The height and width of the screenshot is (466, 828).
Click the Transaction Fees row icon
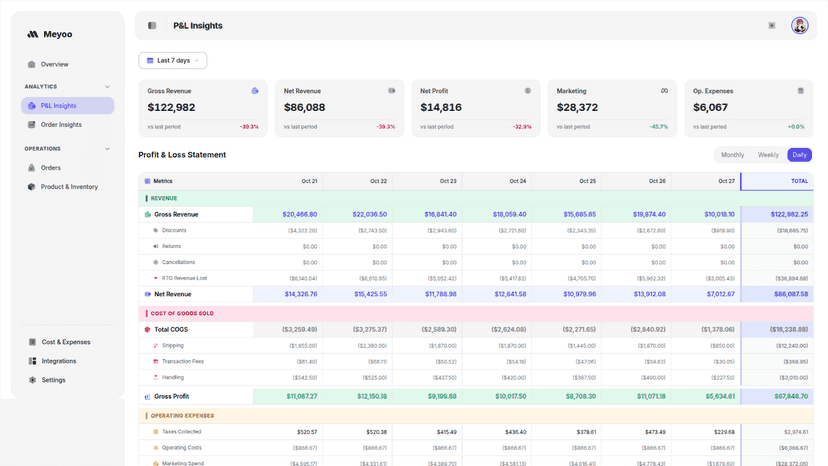point(156,361)
